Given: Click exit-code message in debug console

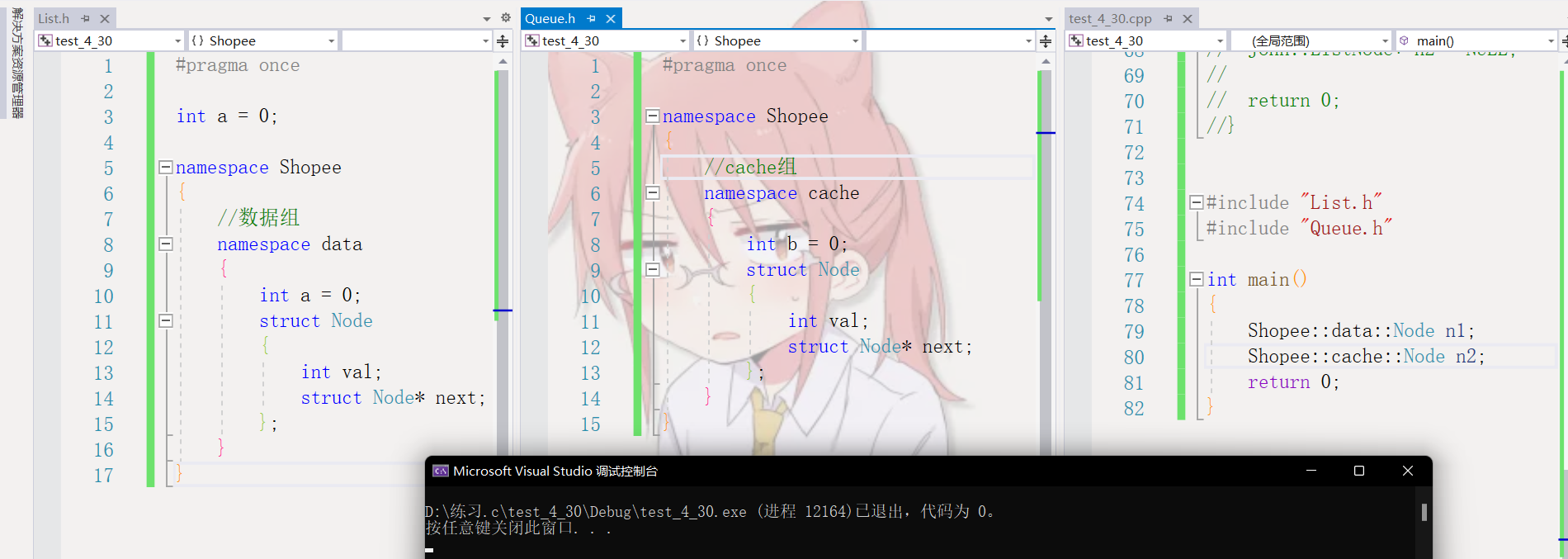Looking at the screenshot, I should [x=710, y=512].
